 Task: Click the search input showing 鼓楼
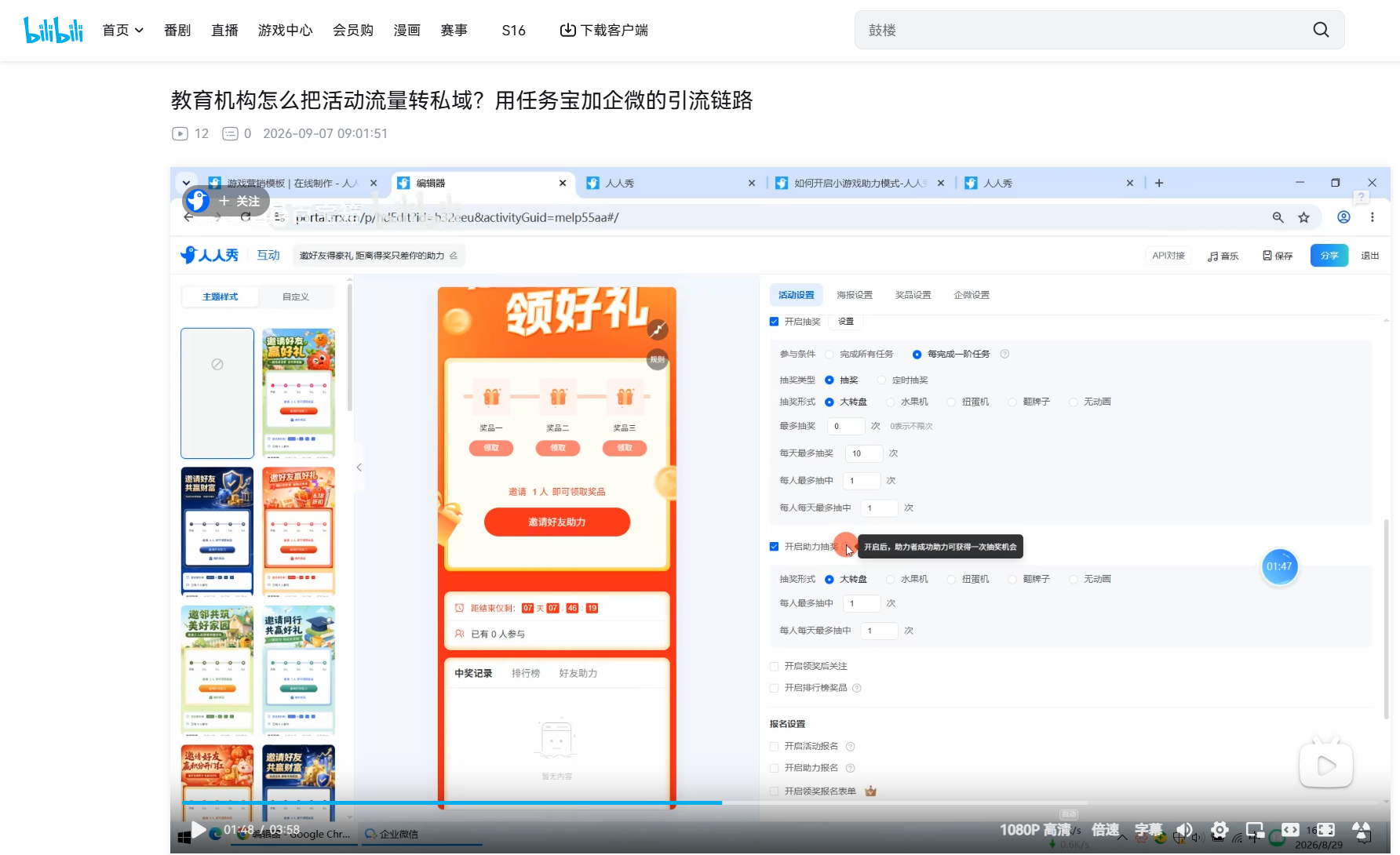(1083, 30)
